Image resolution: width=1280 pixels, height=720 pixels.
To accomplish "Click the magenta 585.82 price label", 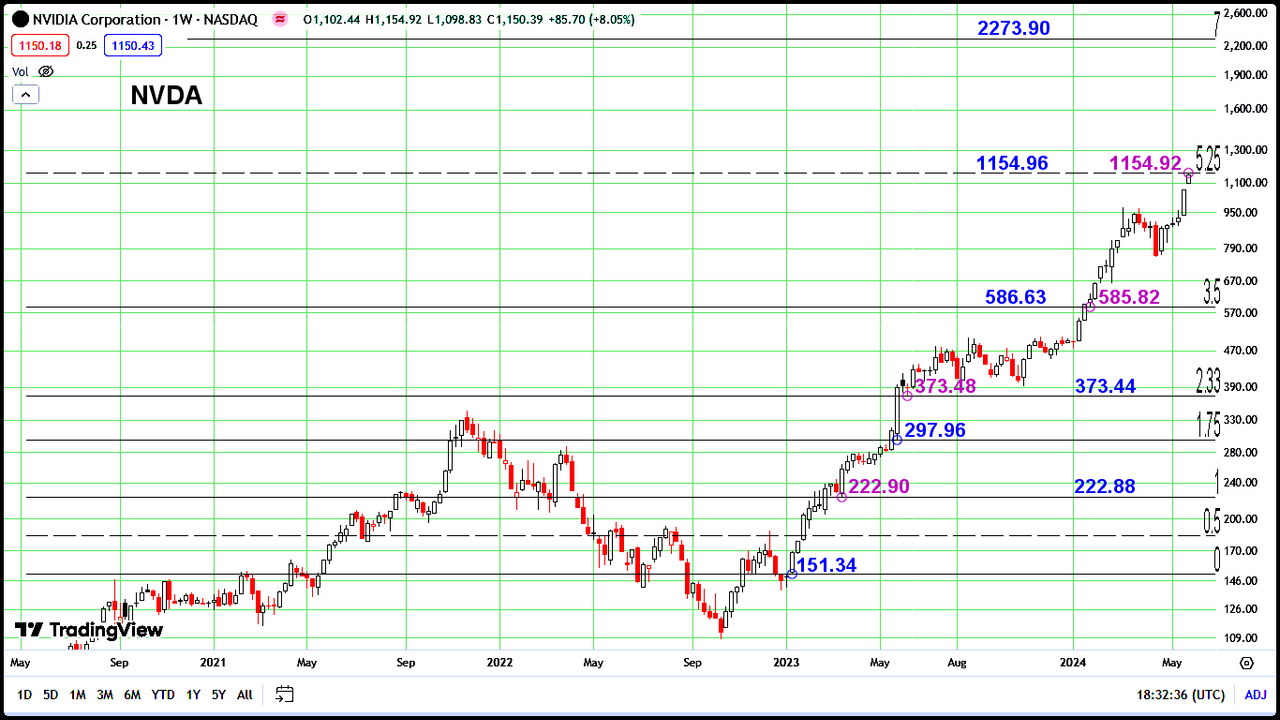I will 1129,297.
